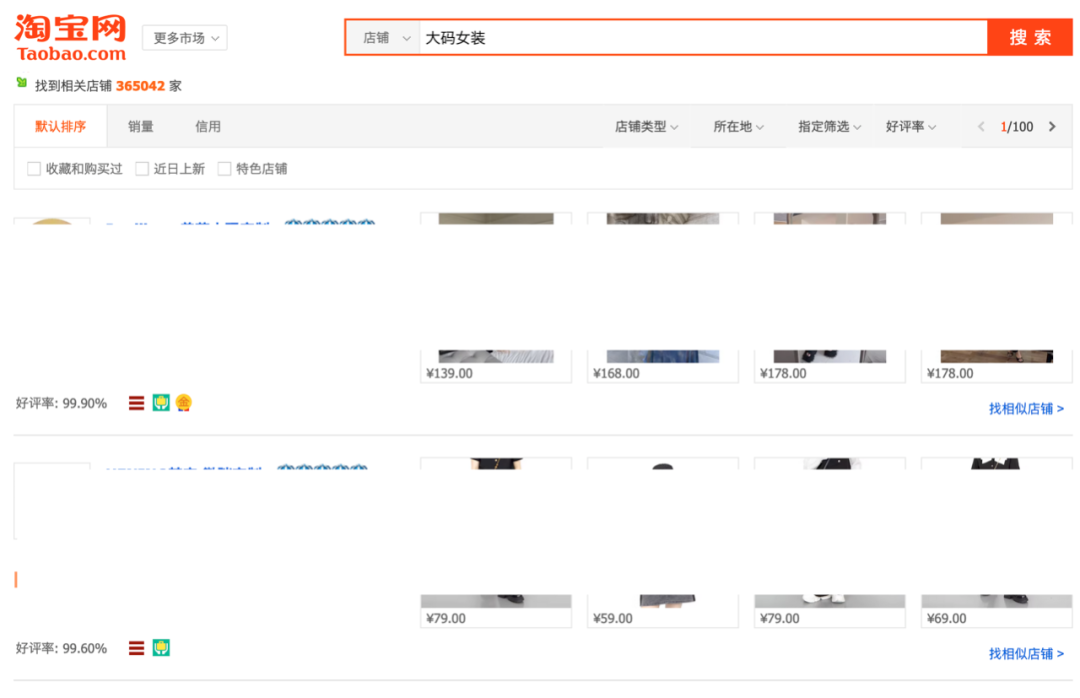Switch to the 信用 sort tab
This screenshot has width=1080, height=698.
click(x=208, y=127)
